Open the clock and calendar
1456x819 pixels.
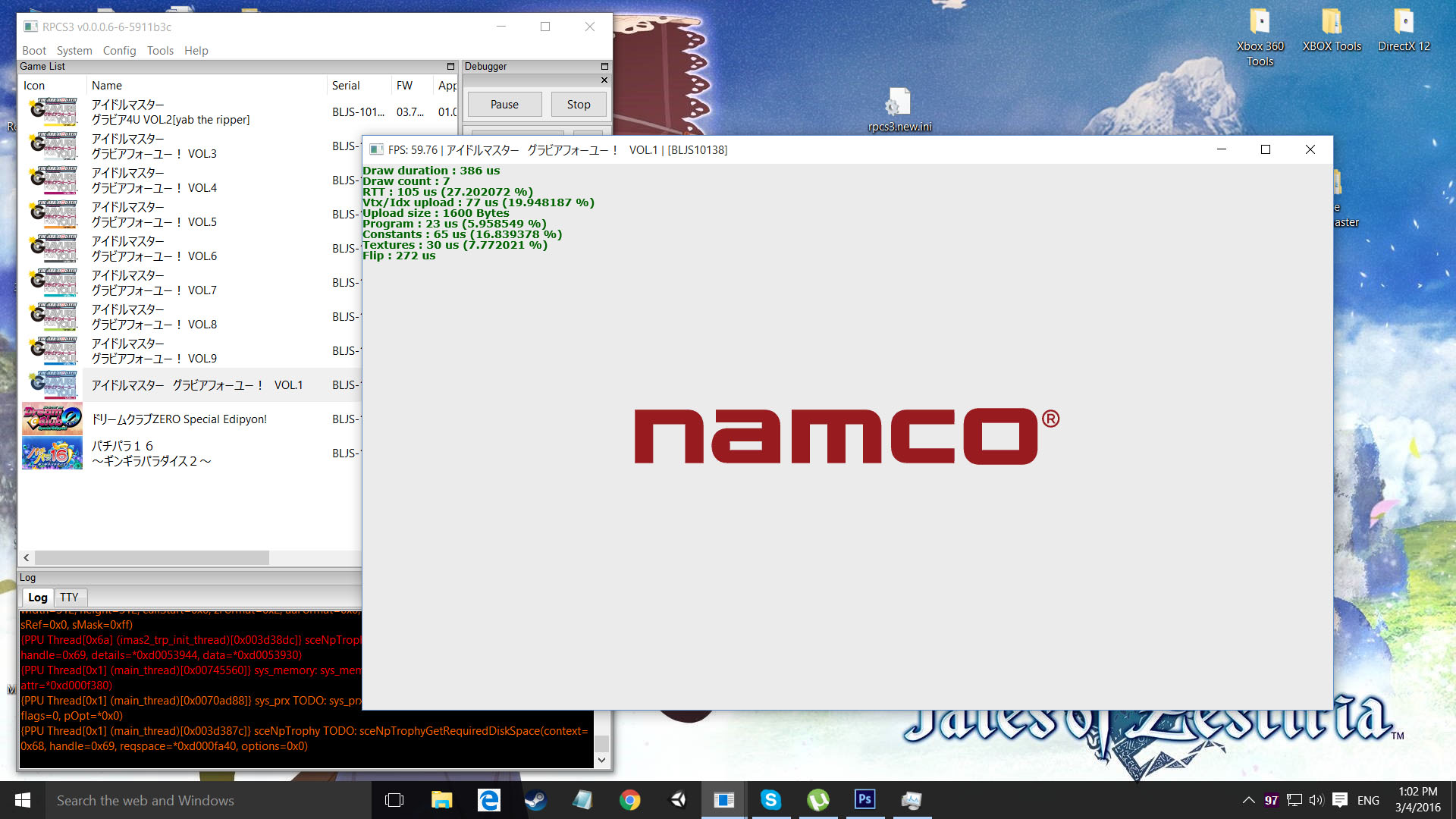click(1417, 800)
